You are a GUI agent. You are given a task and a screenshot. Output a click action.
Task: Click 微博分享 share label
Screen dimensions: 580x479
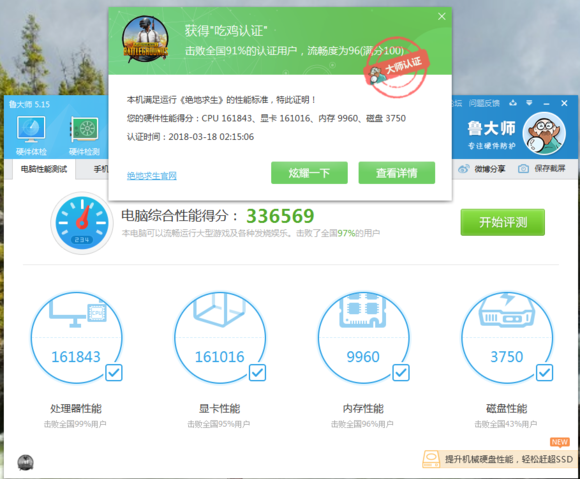tap(490, 169)
